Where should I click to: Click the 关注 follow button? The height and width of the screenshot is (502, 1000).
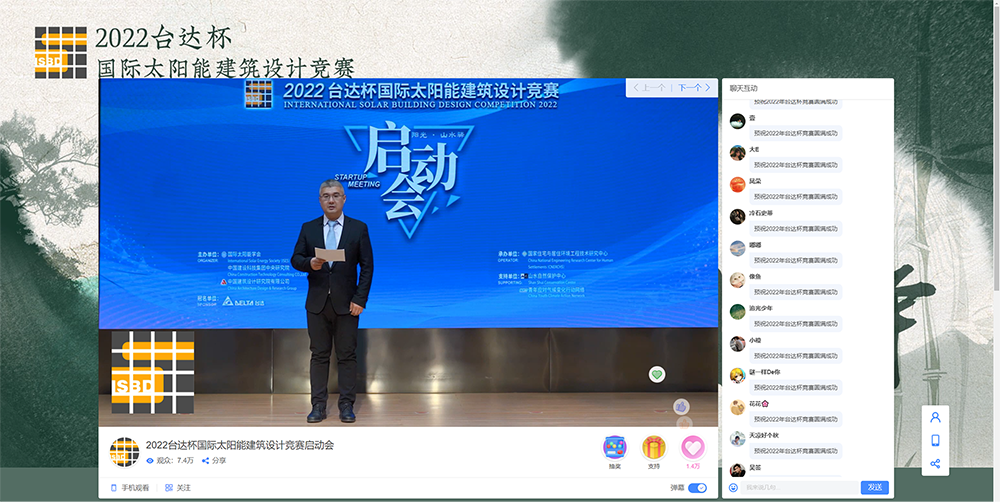pyautogui.click(x=178, y=488)
